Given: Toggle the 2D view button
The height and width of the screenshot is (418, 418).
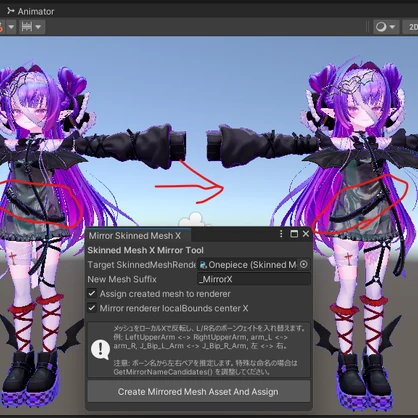Looking at the screenshot, I should click(411, 27).
